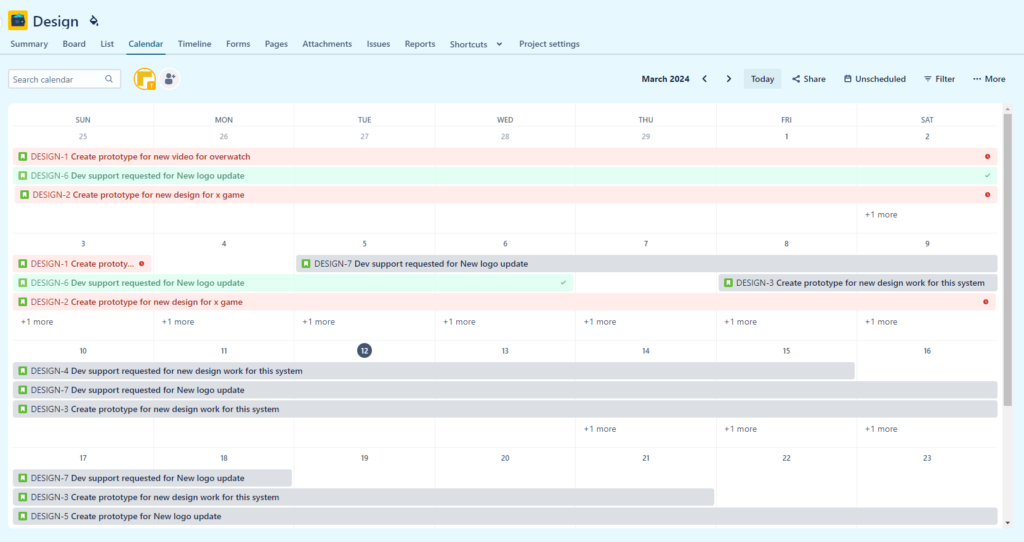The image size is (1024, 542).
Task: Click the Search calendar input field
Action: [56, 79]
